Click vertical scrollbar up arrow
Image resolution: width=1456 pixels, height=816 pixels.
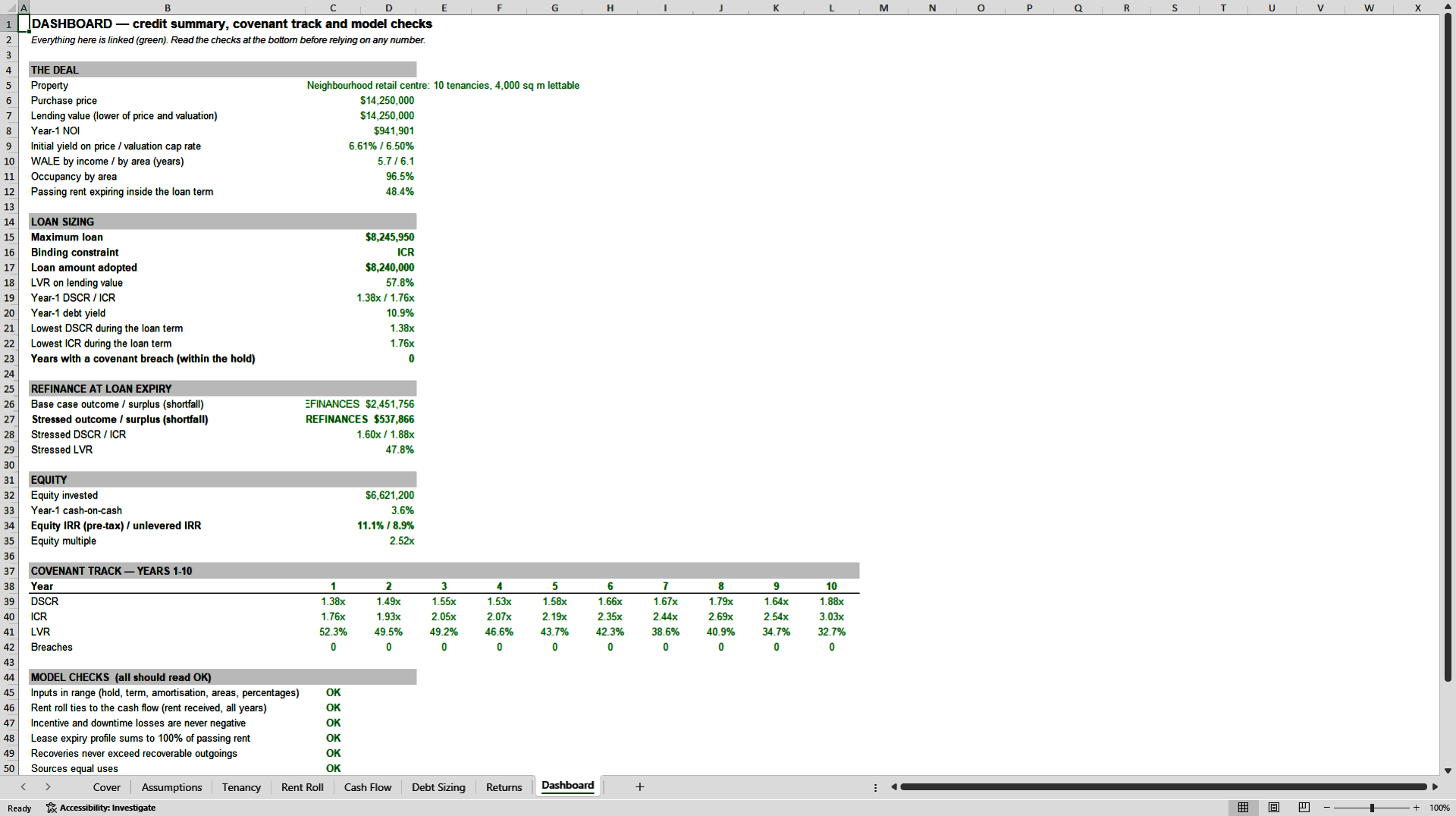tap(1448, 7)
